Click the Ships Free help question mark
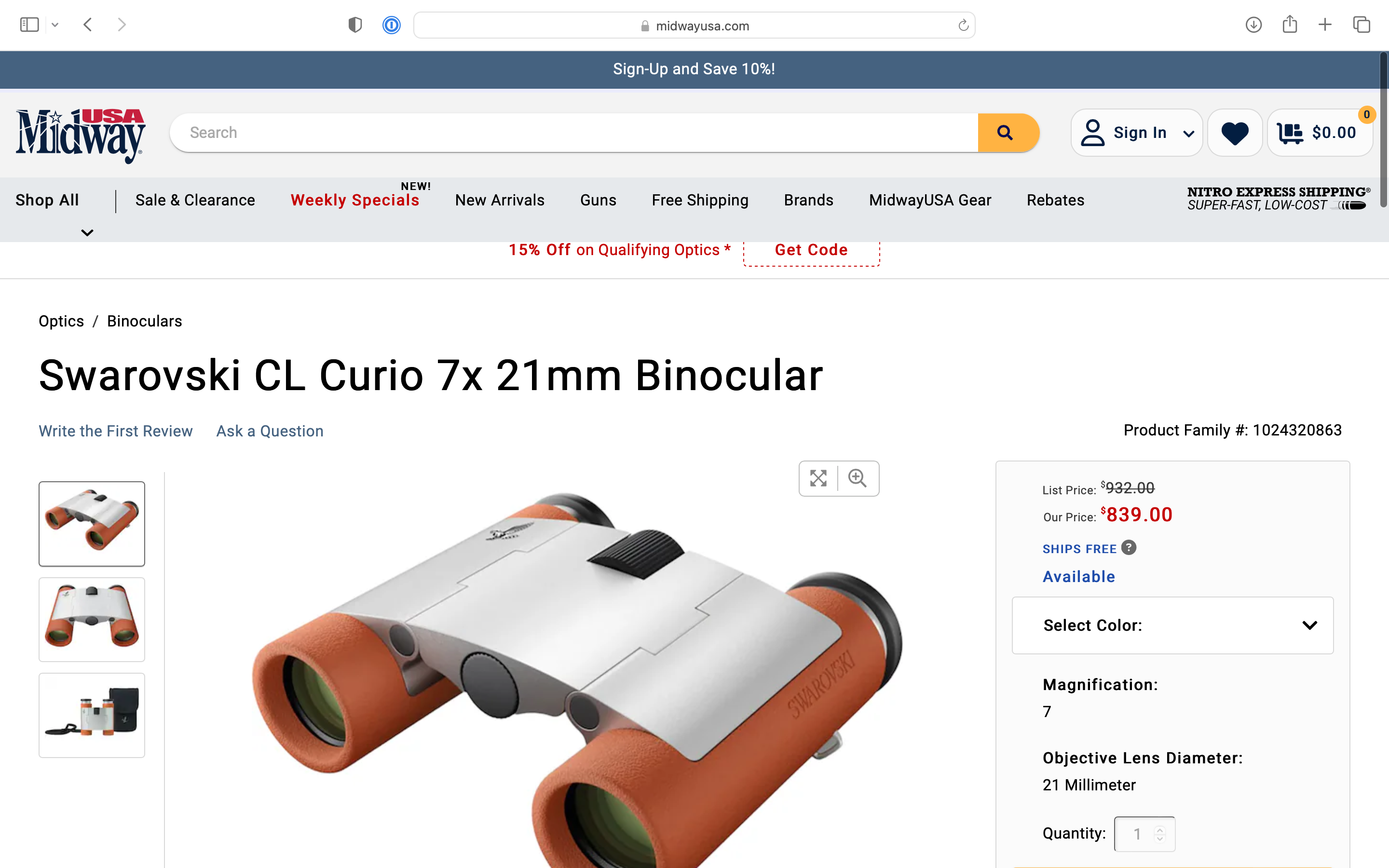 coord(1129,548)
